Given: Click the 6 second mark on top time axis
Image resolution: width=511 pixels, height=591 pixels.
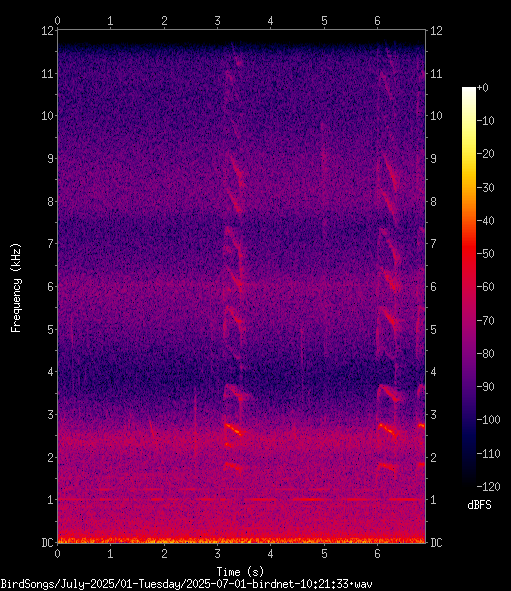Looking at the screenshot, I should (x=378, y=21).
